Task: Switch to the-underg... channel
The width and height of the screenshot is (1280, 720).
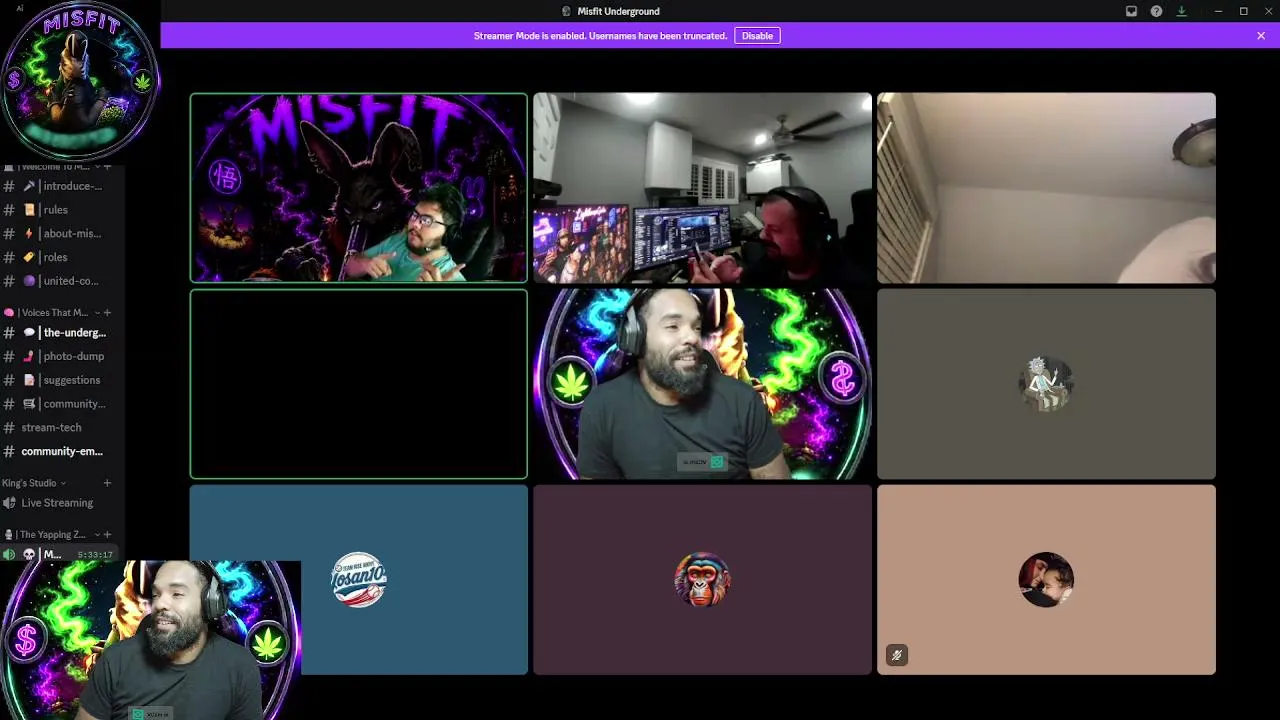Action: (62, 333)
